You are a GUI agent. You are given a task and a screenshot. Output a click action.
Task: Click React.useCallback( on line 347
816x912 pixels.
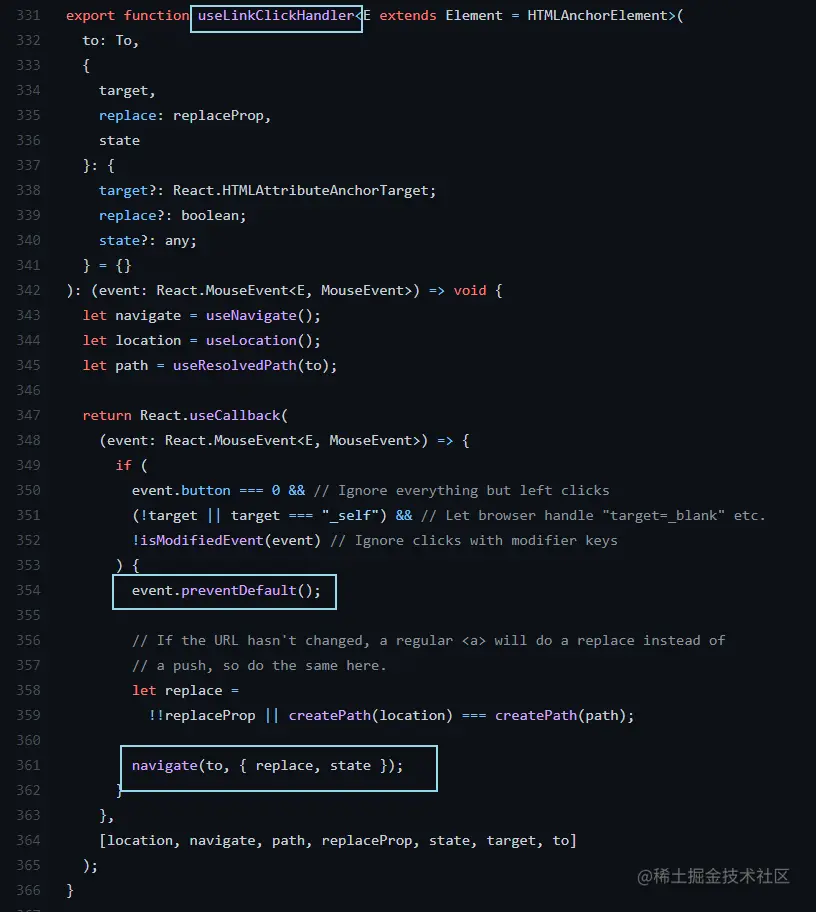click(x=213, y=416)
